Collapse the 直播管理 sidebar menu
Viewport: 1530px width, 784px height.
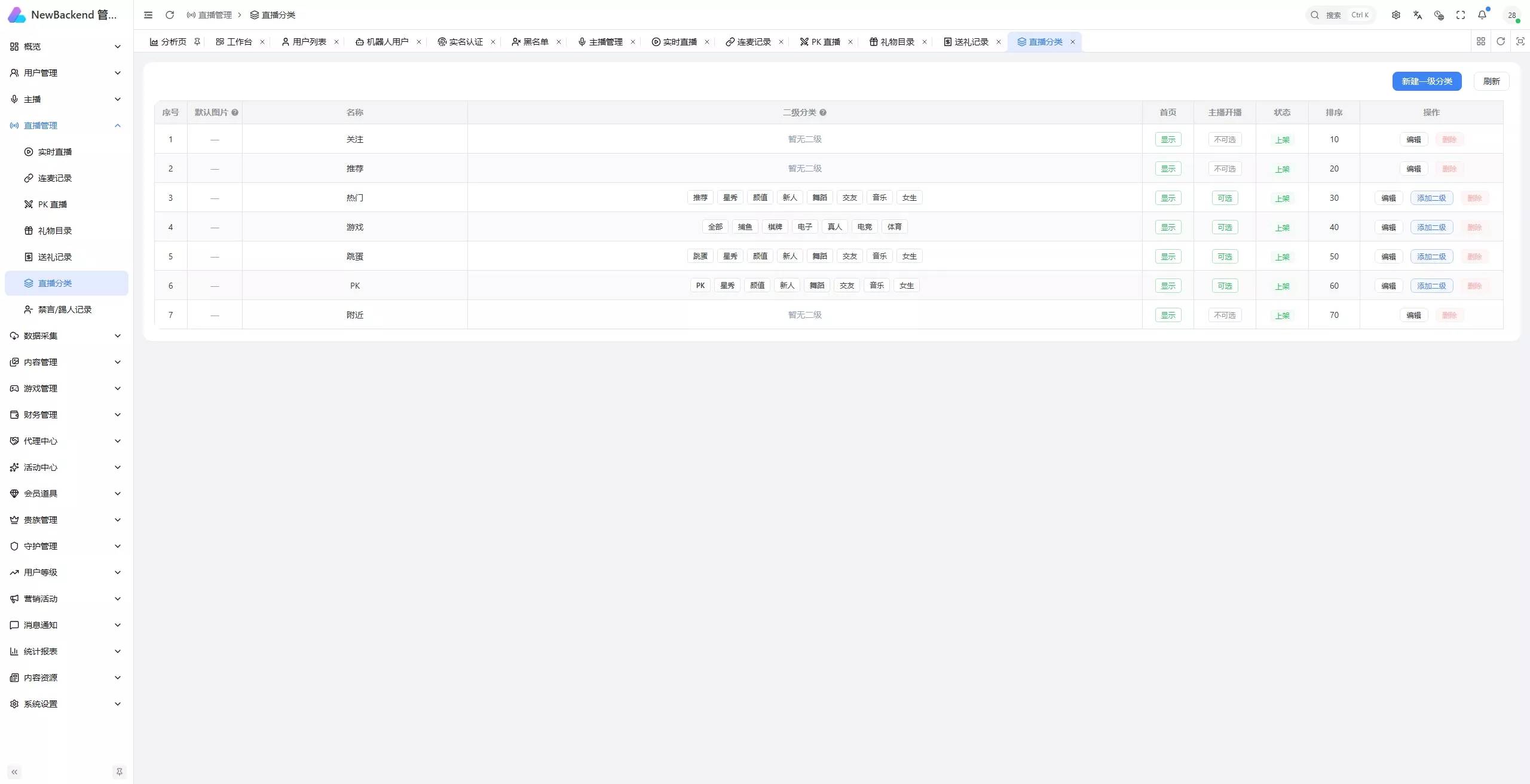click(x=66, y=125)
